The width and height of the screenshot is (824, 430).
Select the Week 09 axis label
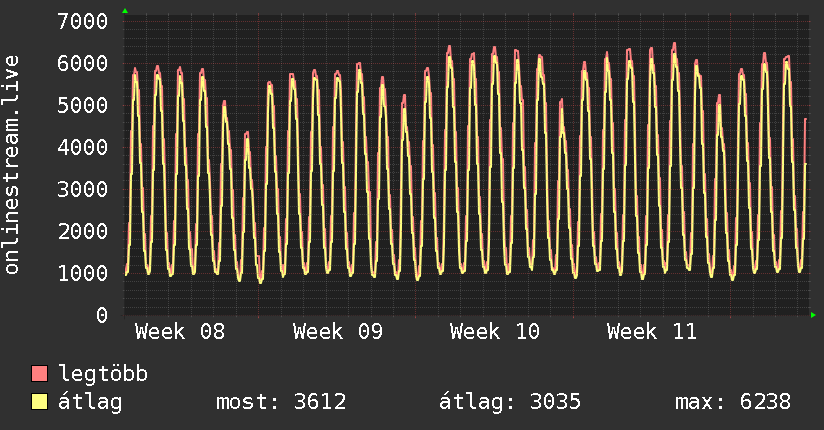[338, 332]
